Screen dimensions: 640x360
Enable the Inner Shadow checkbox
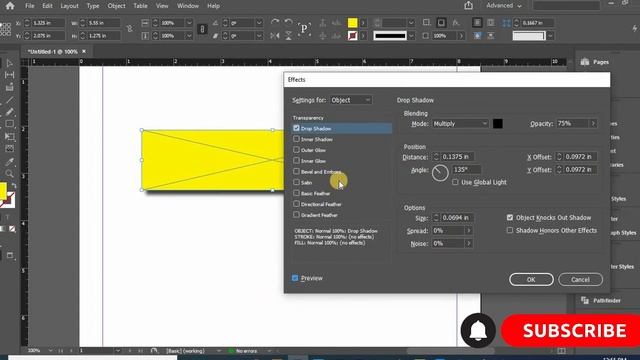(x=296, y=139)
